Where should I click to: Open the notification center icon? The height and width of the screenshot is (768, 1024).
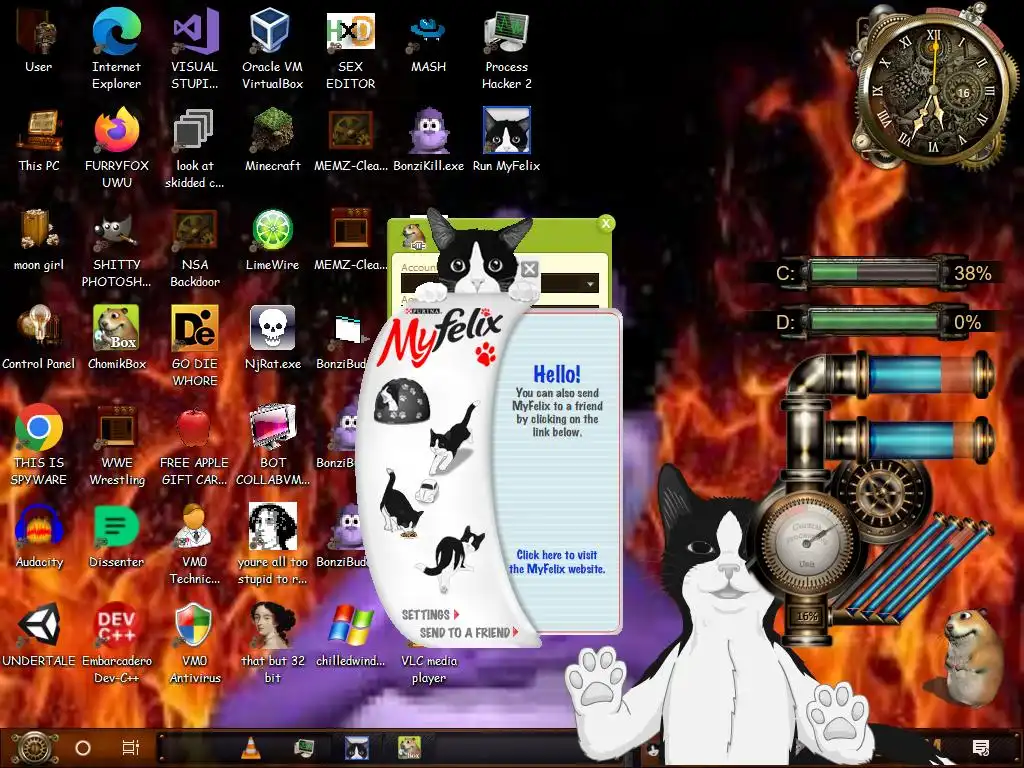[980, 748]
